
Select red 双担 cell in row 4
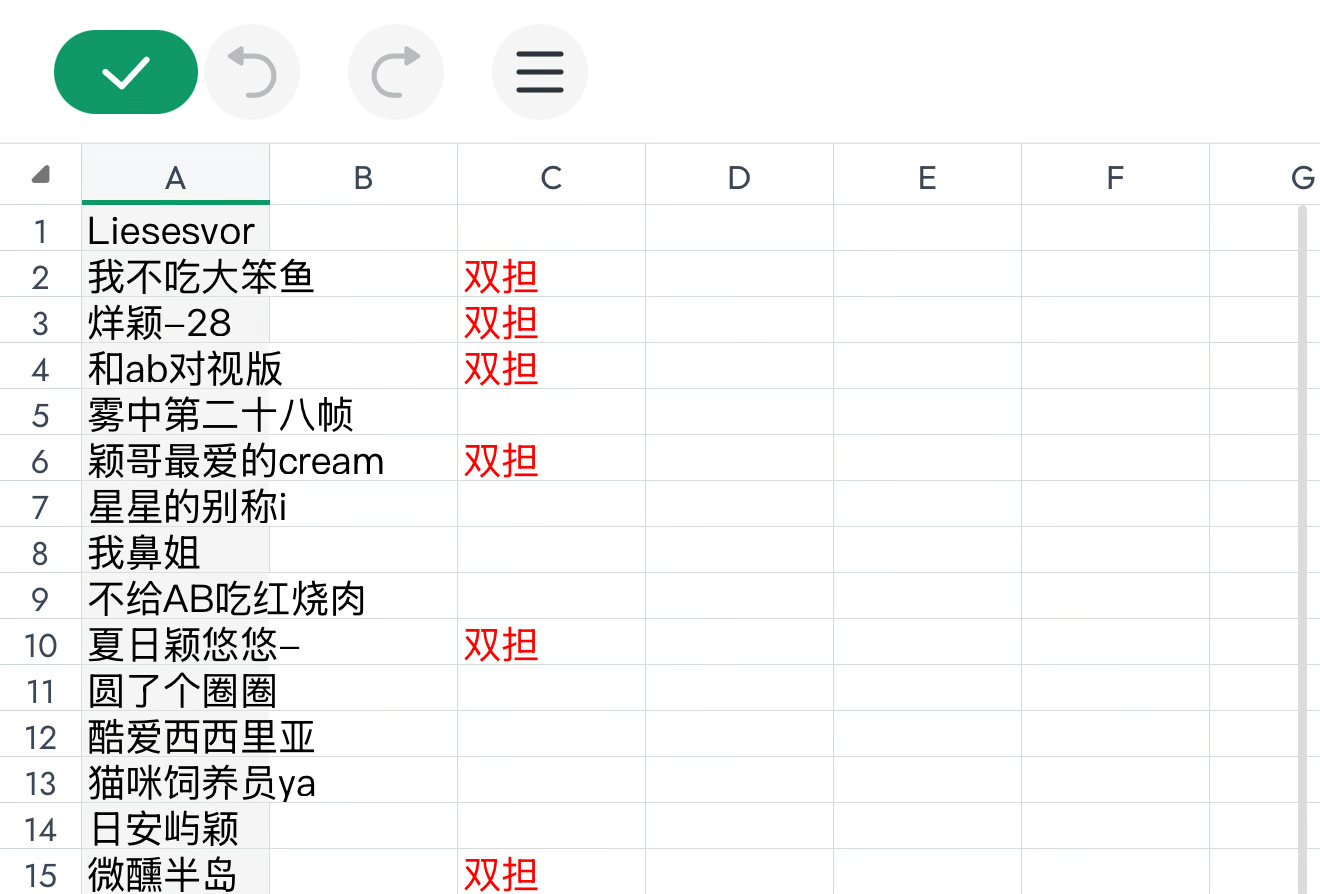[x=551, y=367]
